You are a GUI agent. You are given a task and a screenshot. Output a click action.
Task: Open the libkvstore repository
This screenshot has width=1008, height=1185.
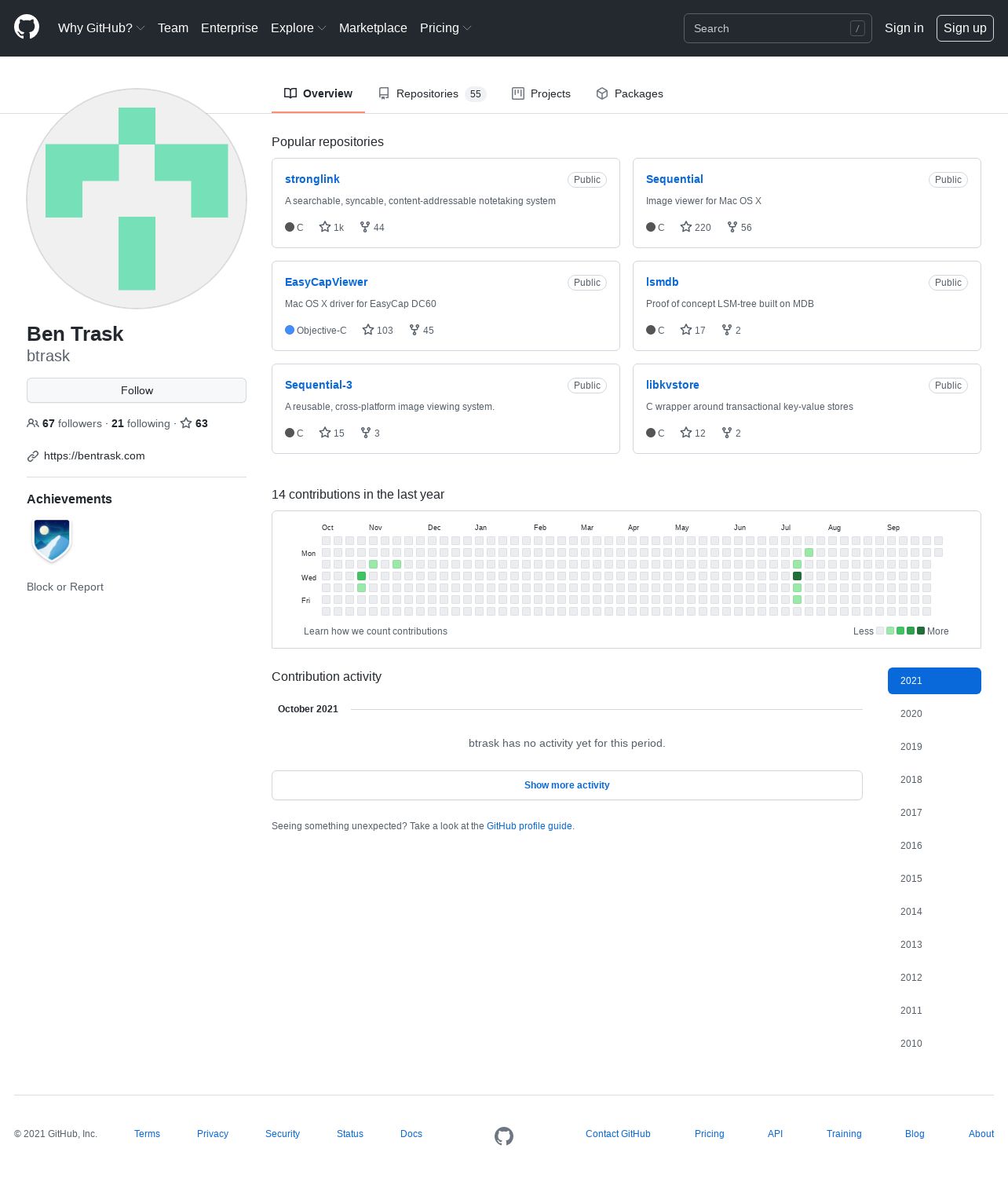pos(672,385)
